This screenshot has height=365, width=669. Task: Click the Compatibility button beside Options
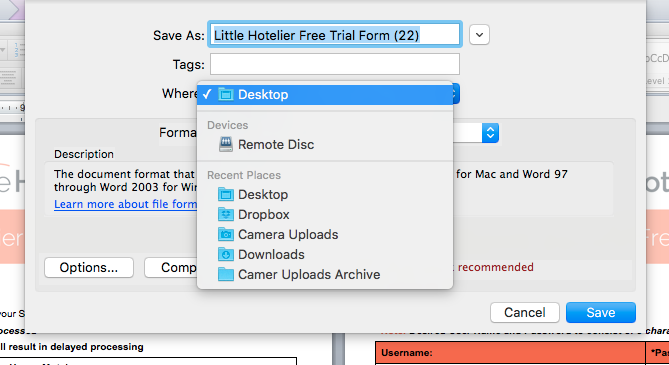click(x=171, y=267)
